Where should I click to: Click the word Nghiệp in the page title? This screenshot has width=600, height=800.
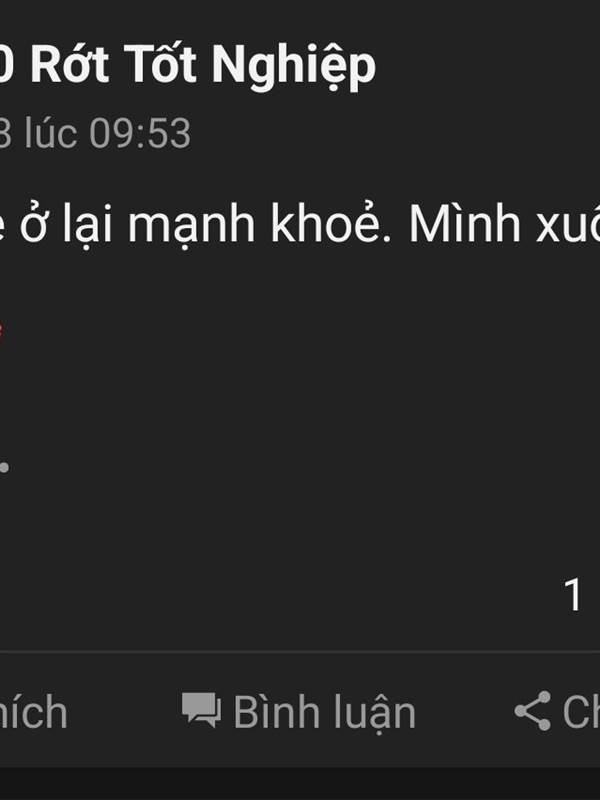(x=294, y=67)
